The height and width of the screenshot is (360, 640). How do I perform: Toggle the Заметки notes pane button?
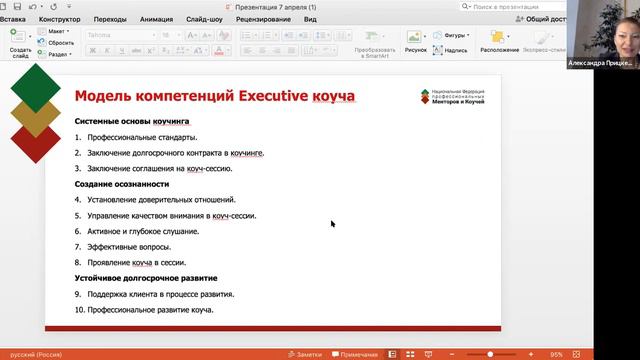305,355
